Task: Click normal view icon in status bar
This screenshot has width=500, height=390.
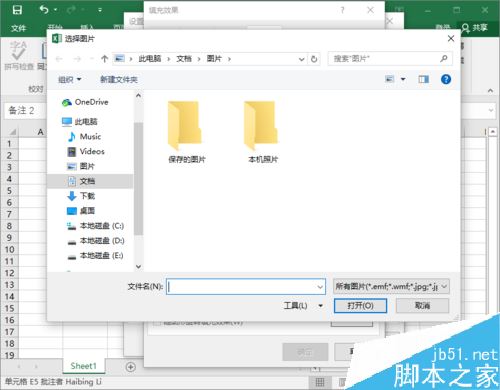Action: [x=320, y=382]
